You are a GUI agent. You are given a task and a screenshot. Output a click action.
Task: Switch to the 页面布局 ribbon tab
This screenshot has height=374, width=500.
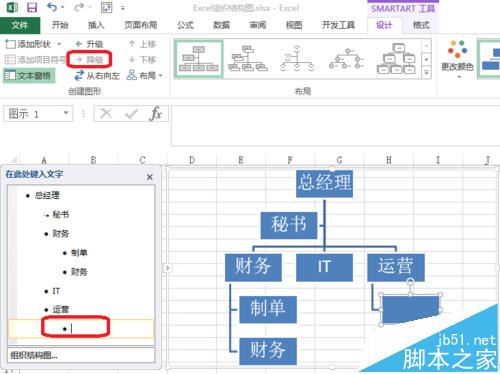pos(140,25)
